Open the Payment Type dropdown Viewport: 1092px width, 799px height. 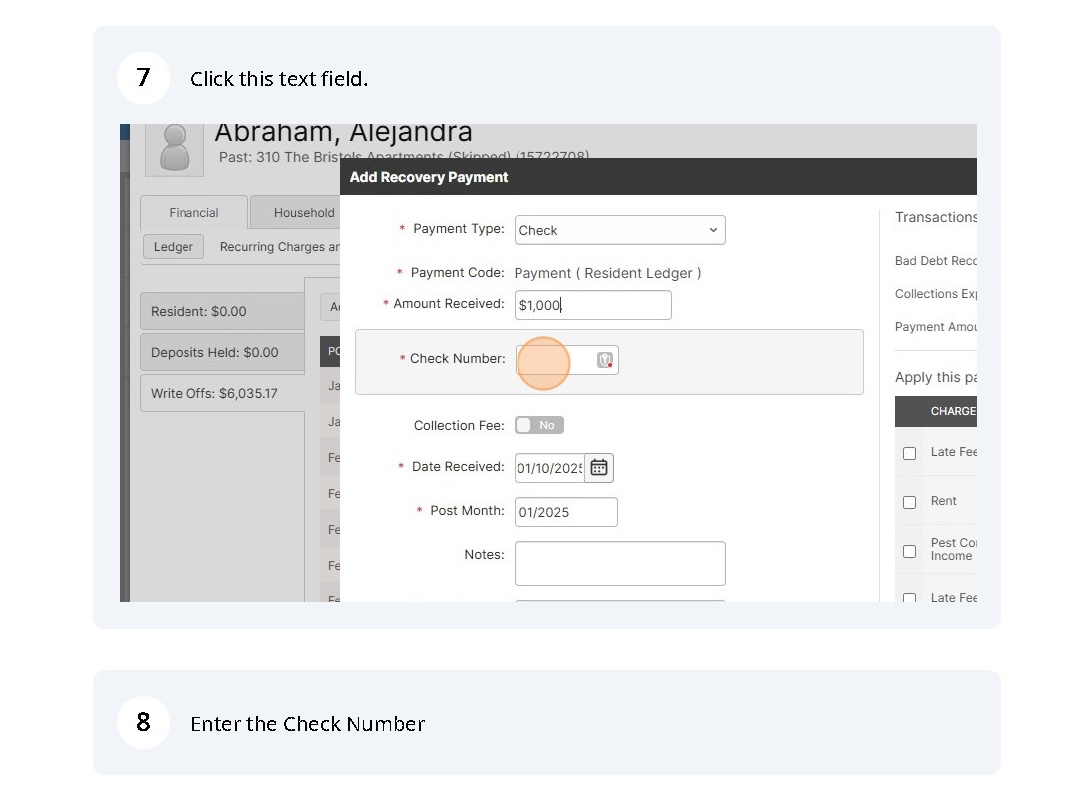[620, 230]
